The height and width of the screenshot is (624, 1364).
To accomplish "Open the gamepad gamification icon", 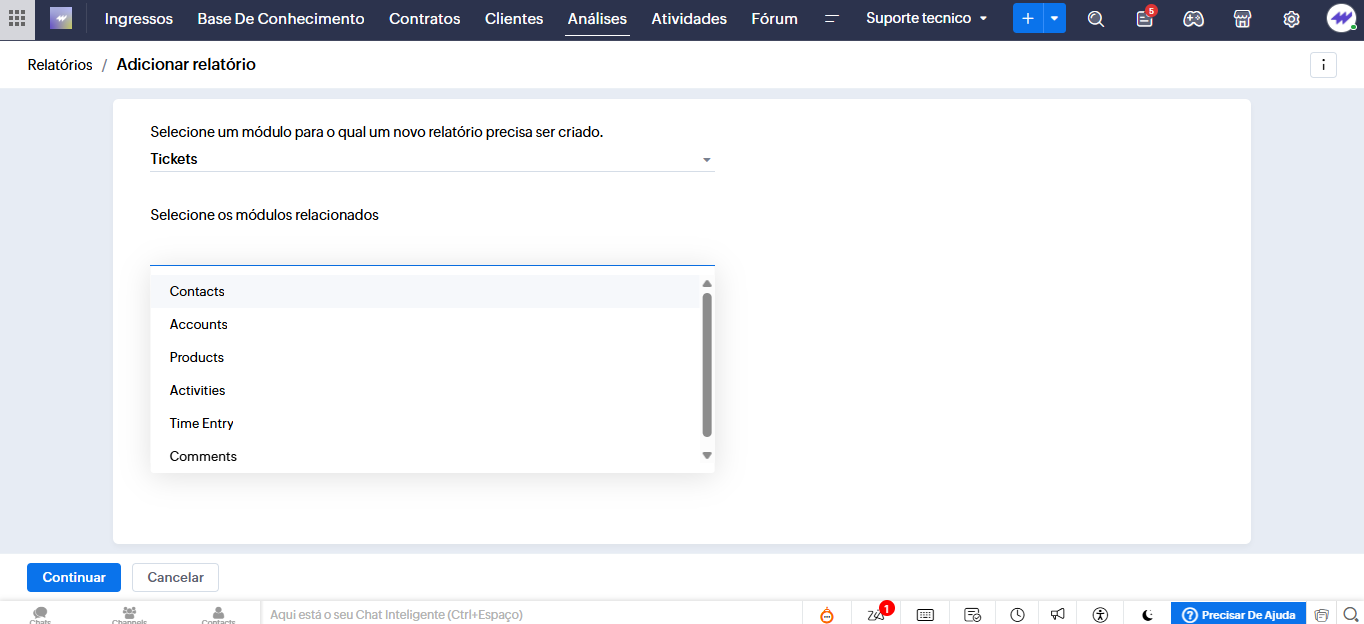I will 1193,19.
